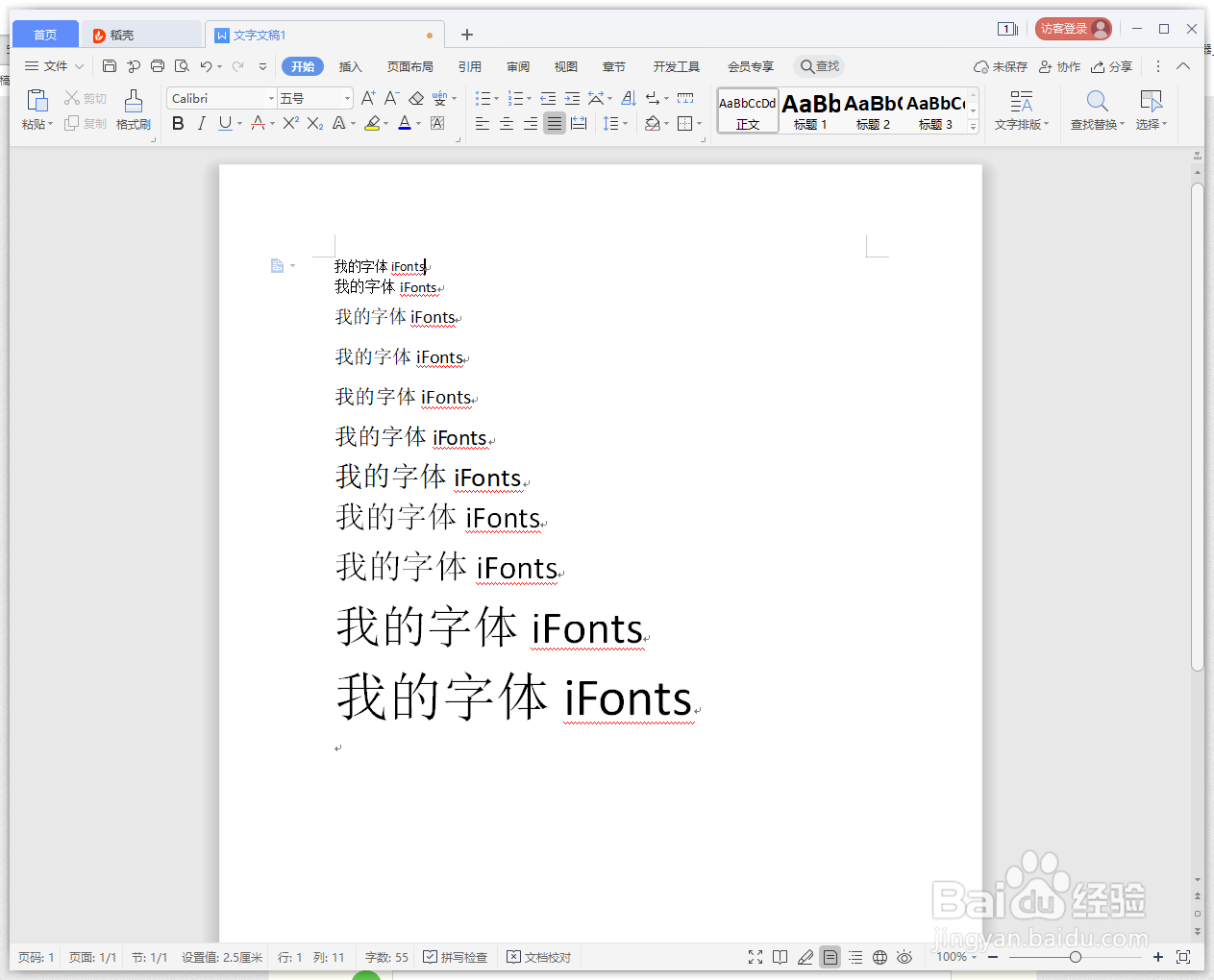
Task: Toggle eye protection mode icon
Action: (x=904, y=957)
